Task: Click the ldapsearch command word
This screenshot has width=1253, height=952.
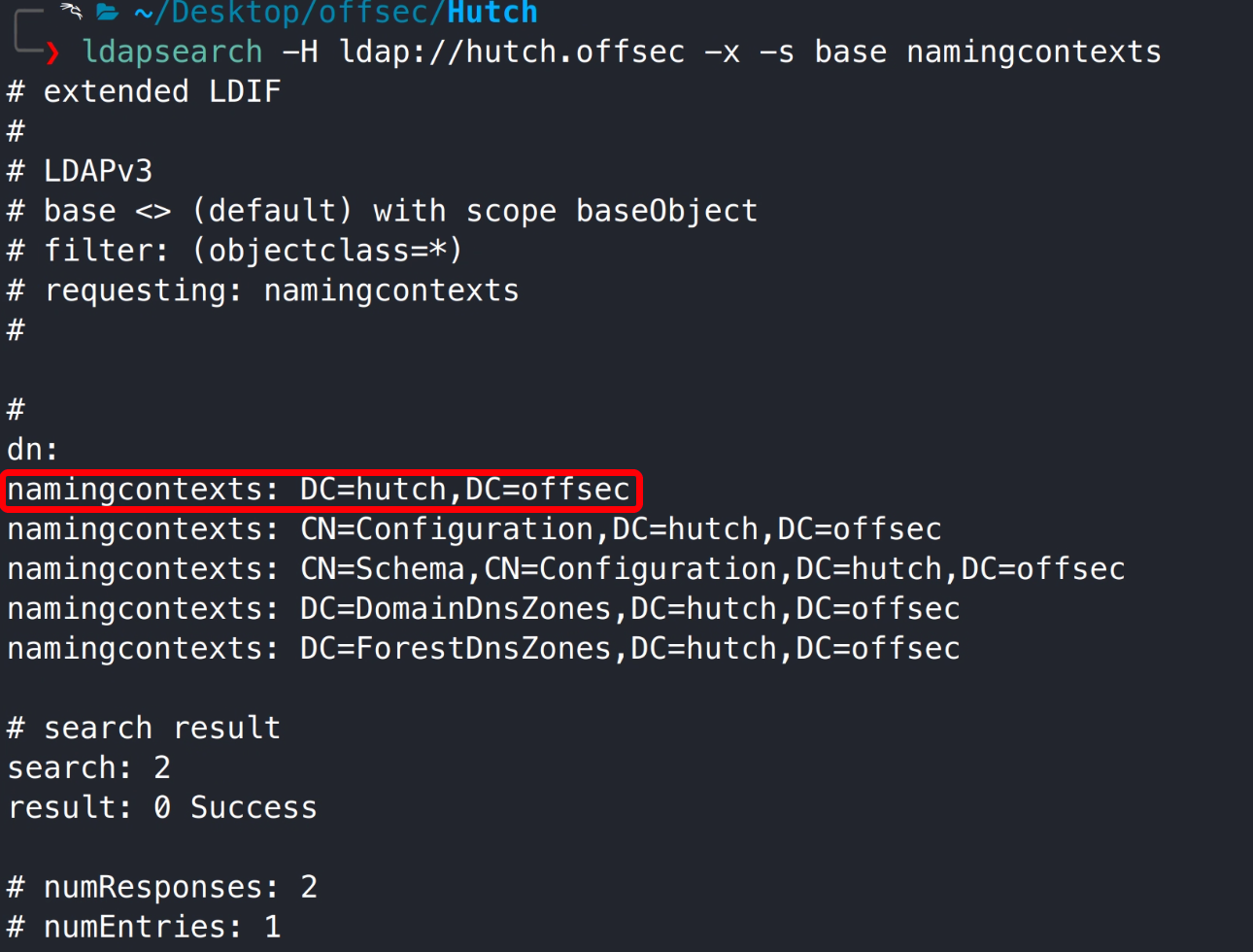Action: 172,51
